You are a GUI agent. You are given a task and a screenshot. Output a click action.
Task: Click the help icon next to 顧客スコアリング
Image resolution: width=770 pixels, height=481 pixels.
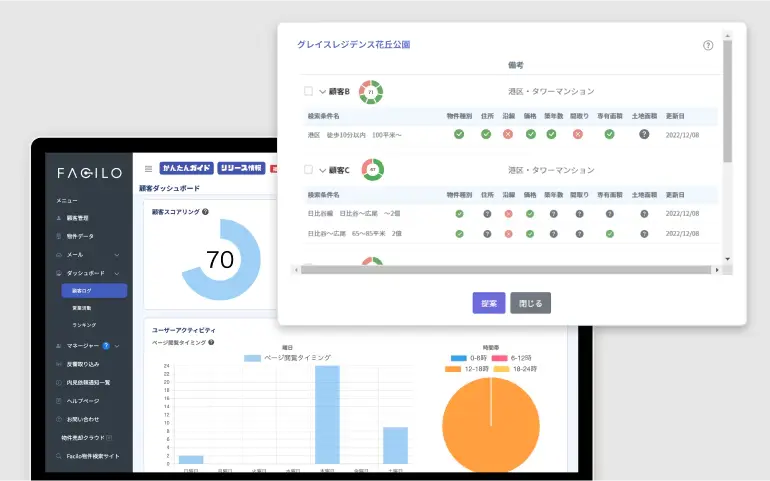click(205, 212)
